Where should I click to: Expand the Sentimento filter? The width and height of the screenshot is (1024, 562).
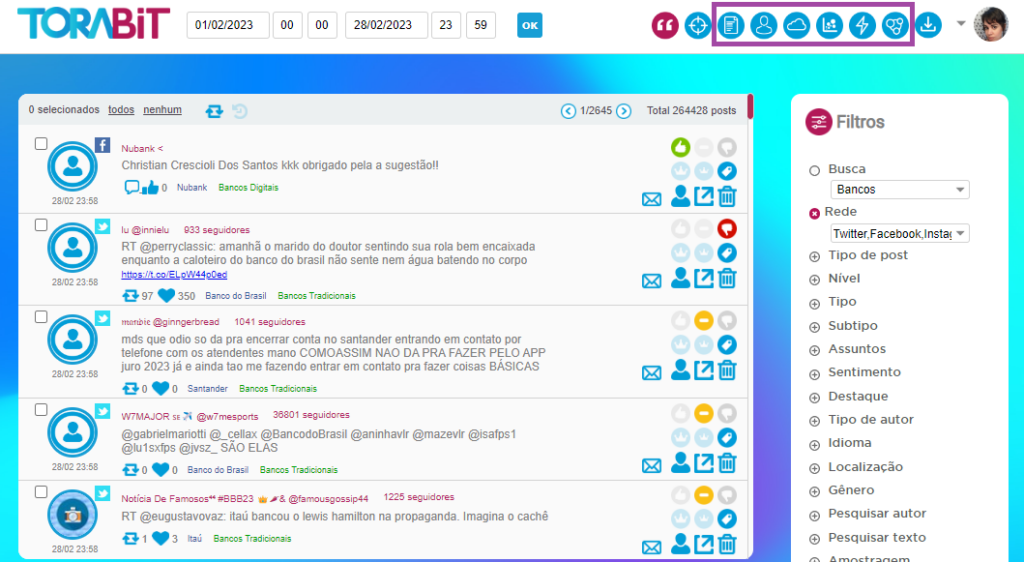click(x=814, y=374)
